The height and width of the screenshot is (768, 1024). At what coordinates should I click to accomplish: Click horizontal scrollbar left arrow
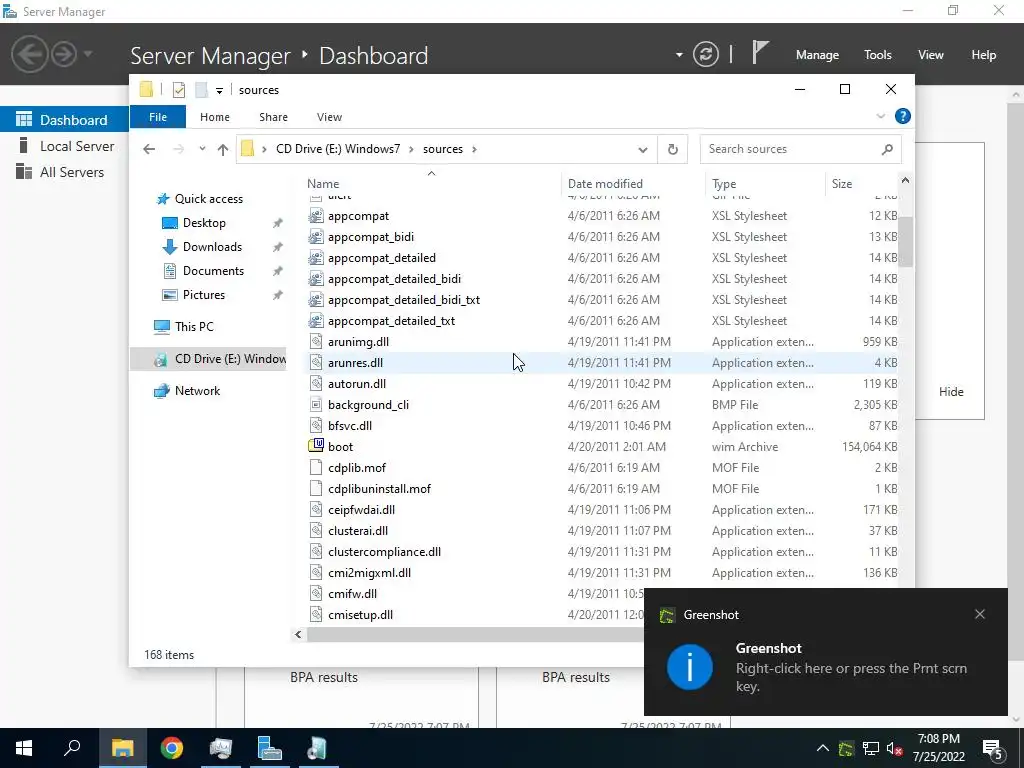298,634
